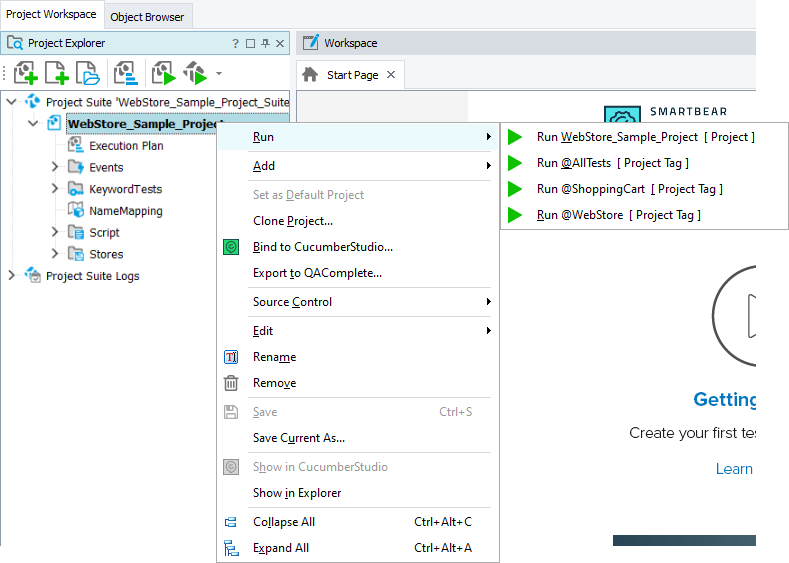Expand the KeywordTests tree node
Screen dimensions: 789x563
[x=55, y=189]
